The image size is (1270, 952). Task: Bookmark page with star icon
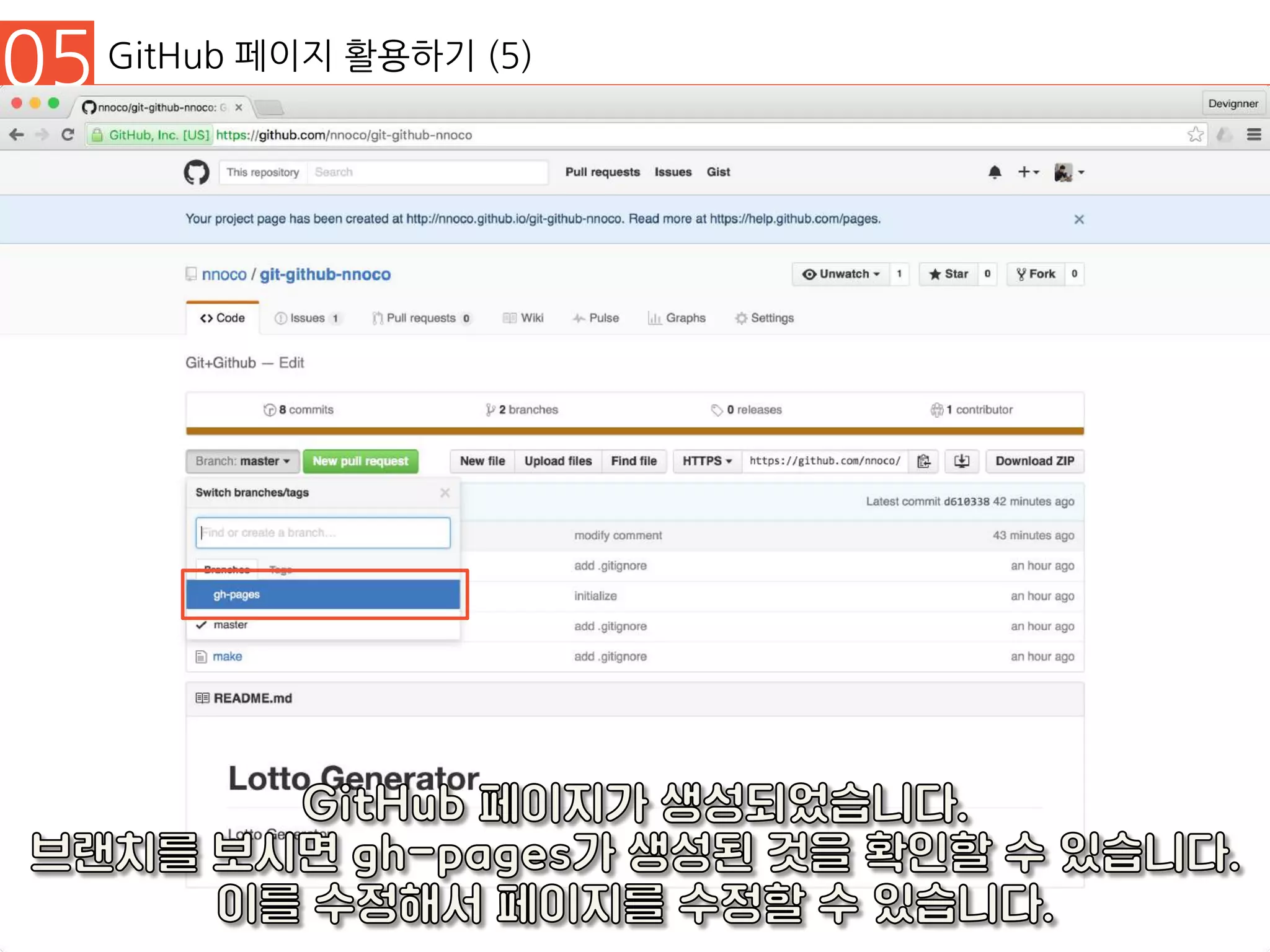point(1195,134)
